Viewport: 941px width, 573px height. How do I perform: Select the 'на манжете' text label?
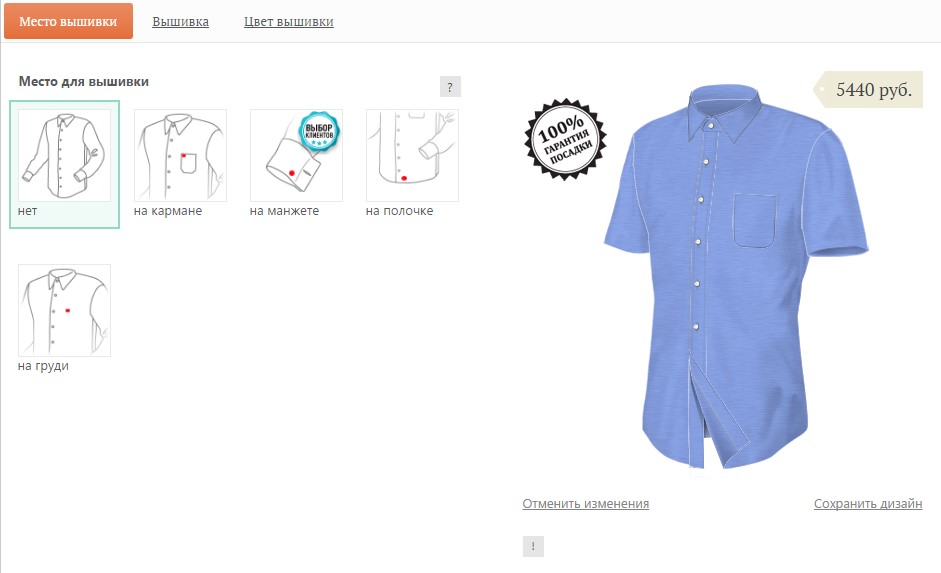(x=284, y=211)
